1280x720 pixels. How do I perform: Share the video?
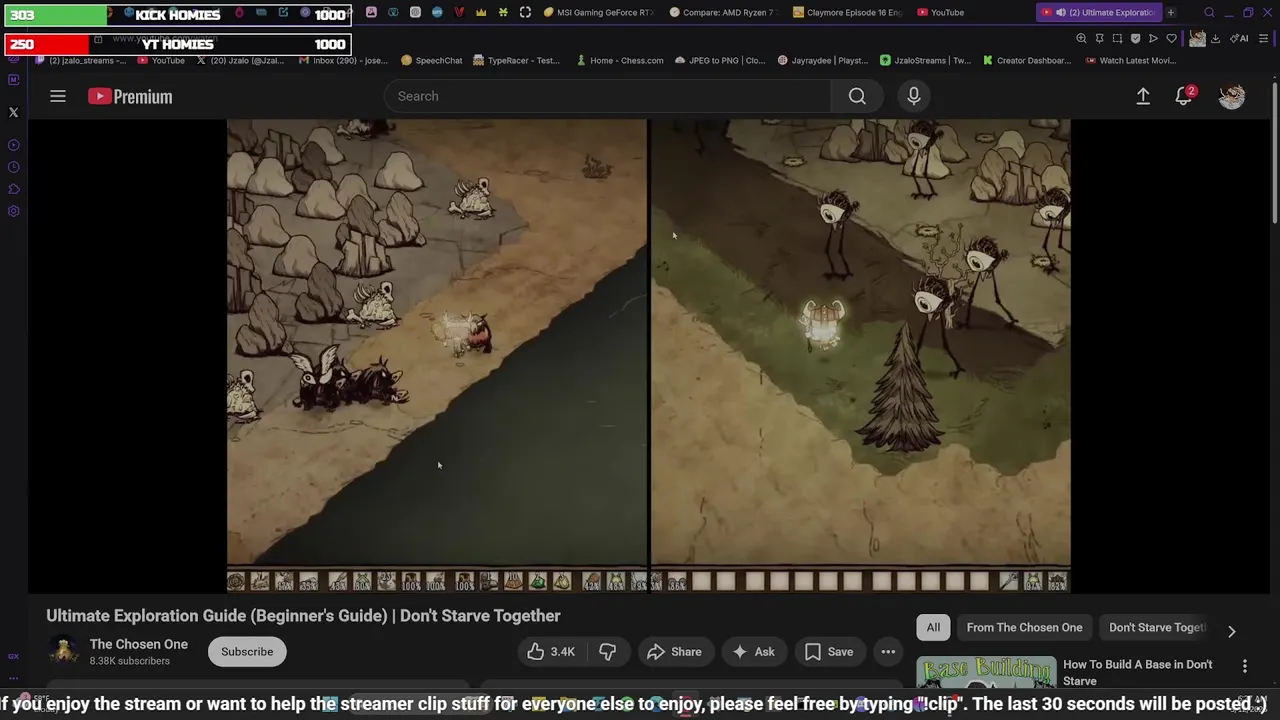pos(675,652)
